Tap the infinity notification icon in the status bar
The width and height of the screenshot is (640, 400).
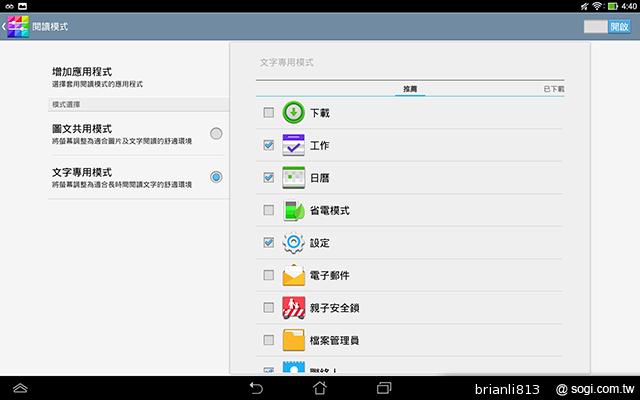click(9, 6)
